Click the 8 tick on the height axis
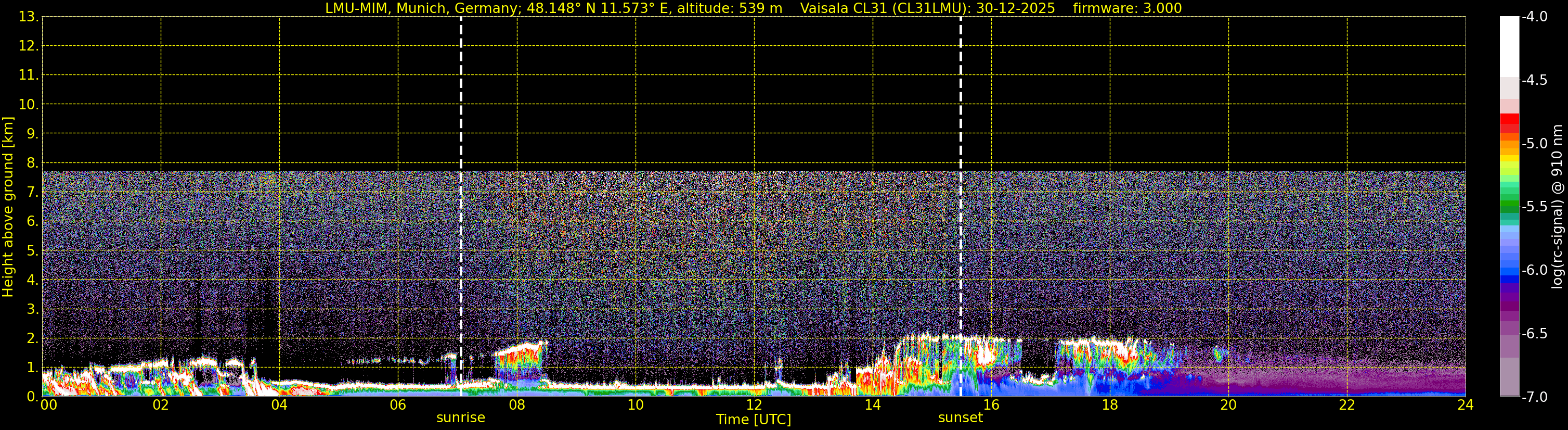1568x430 pixels. click(31, 163)
